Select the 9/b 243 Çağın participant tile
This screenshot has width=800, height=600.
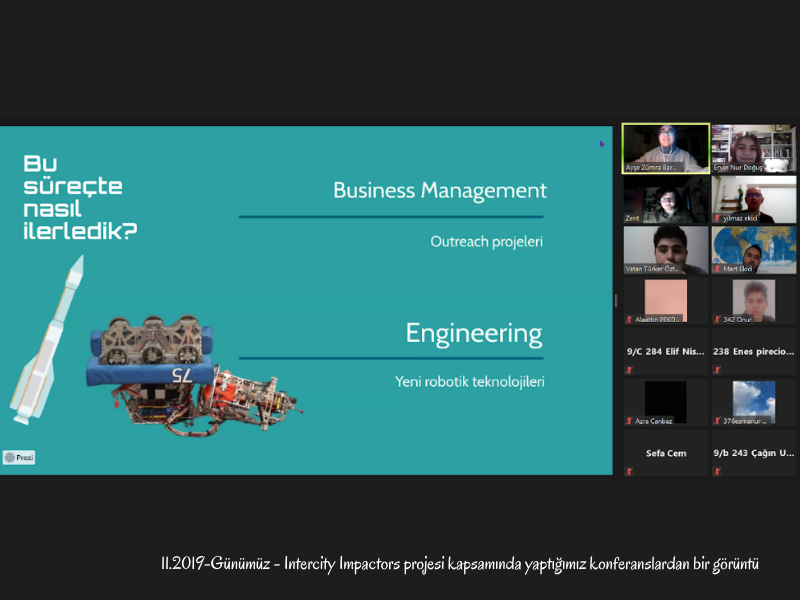753,453
